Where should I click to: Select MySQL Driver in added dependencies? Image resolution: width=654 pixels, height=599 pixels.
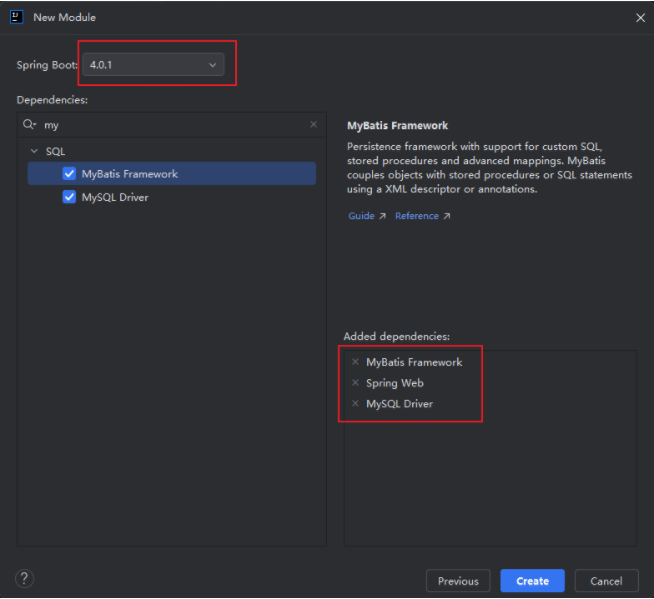pos(400,404)
